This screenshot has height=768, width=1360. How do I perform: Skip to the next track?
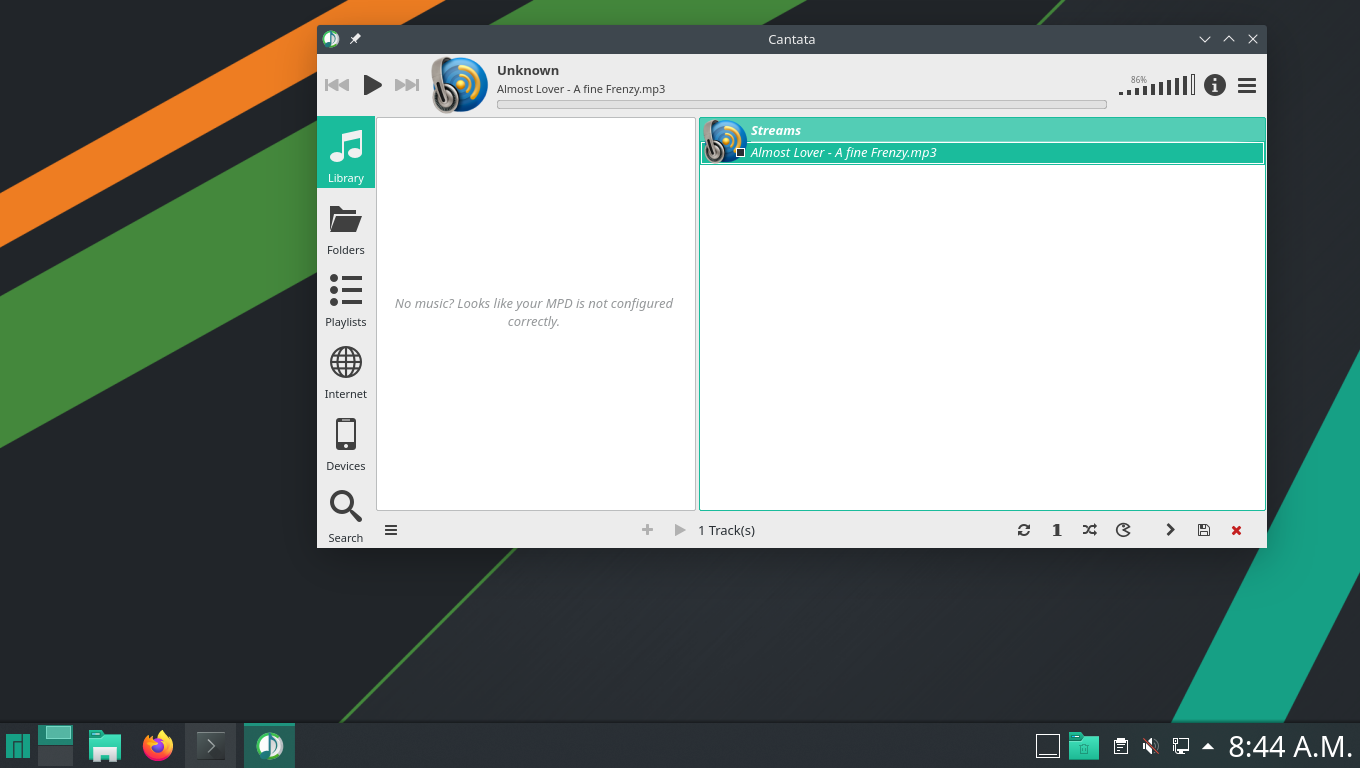[x=407, y=85]
